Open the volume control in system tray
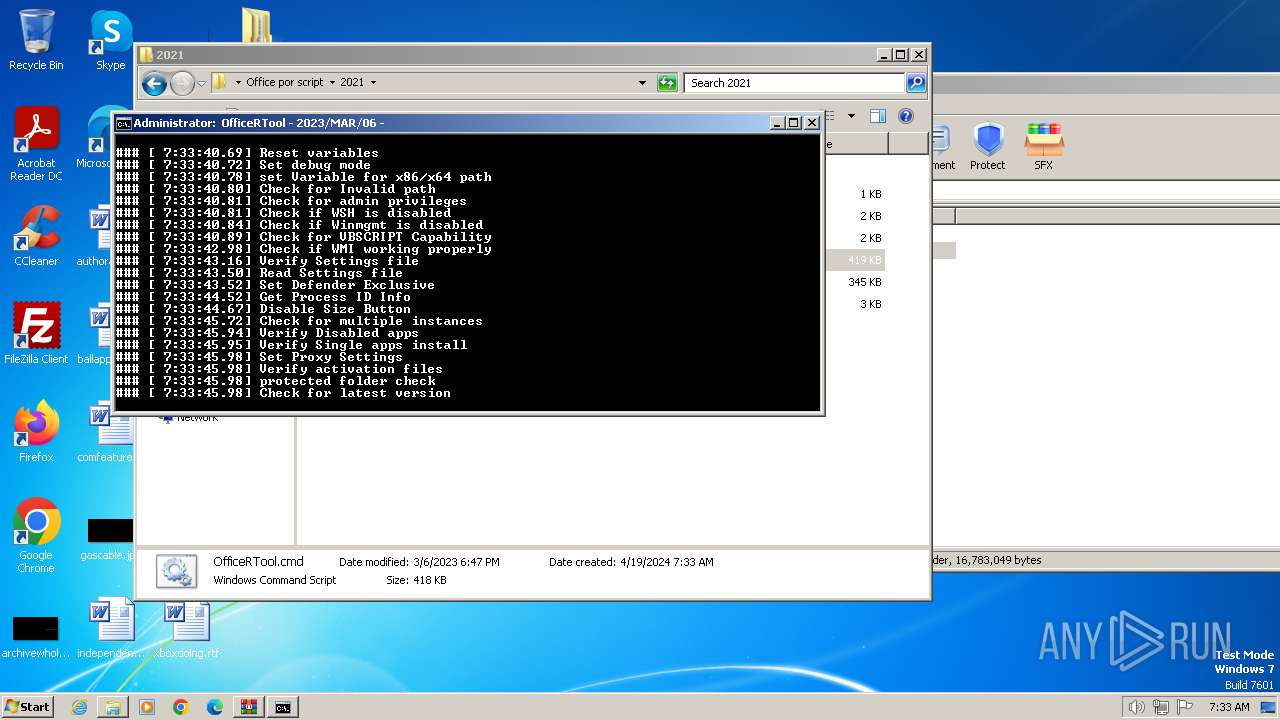 click(x=1136, y=707)
